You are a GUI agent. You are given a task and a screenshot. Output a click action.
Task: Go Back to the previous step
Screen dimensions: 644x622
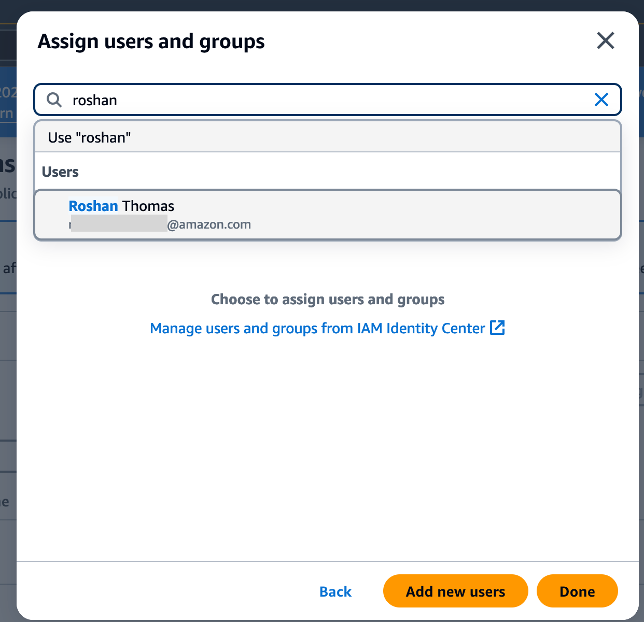tap(336, 592)
